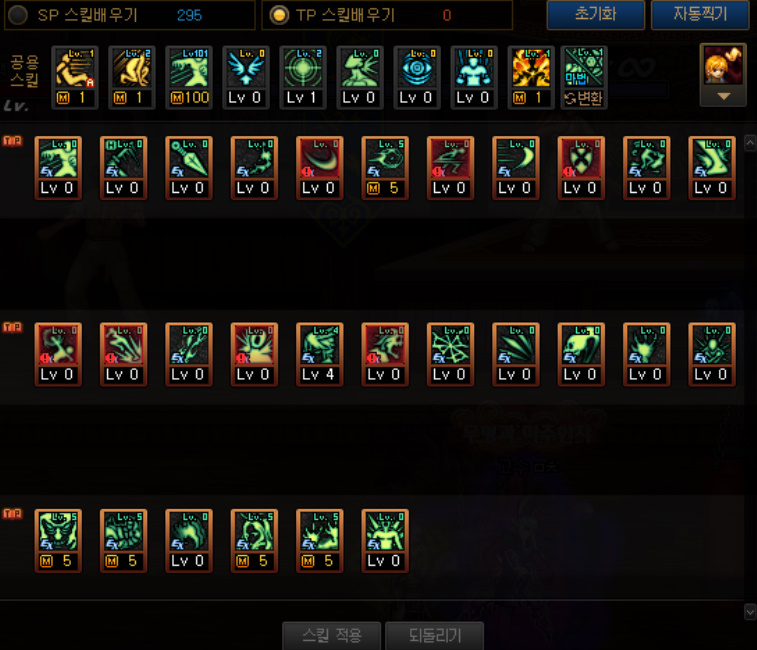The image size is (757, 650).
Task: Click the 초기화 reset button
Action: point(596,14)
